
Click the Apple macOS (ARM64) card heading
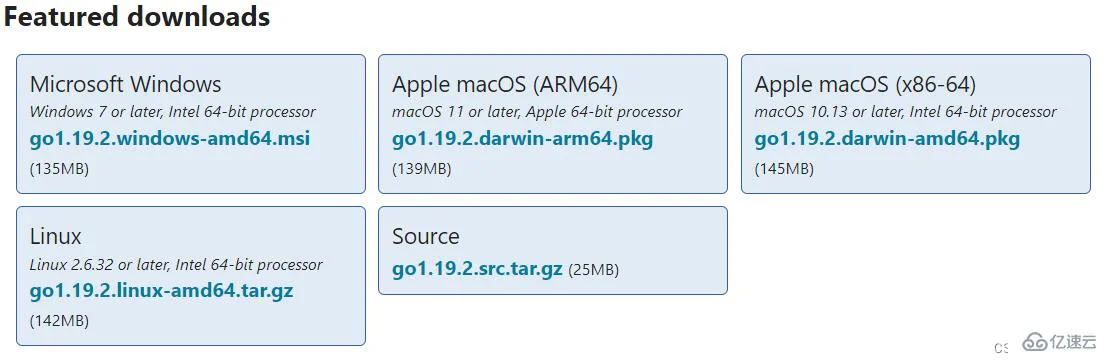click(505, 85)
